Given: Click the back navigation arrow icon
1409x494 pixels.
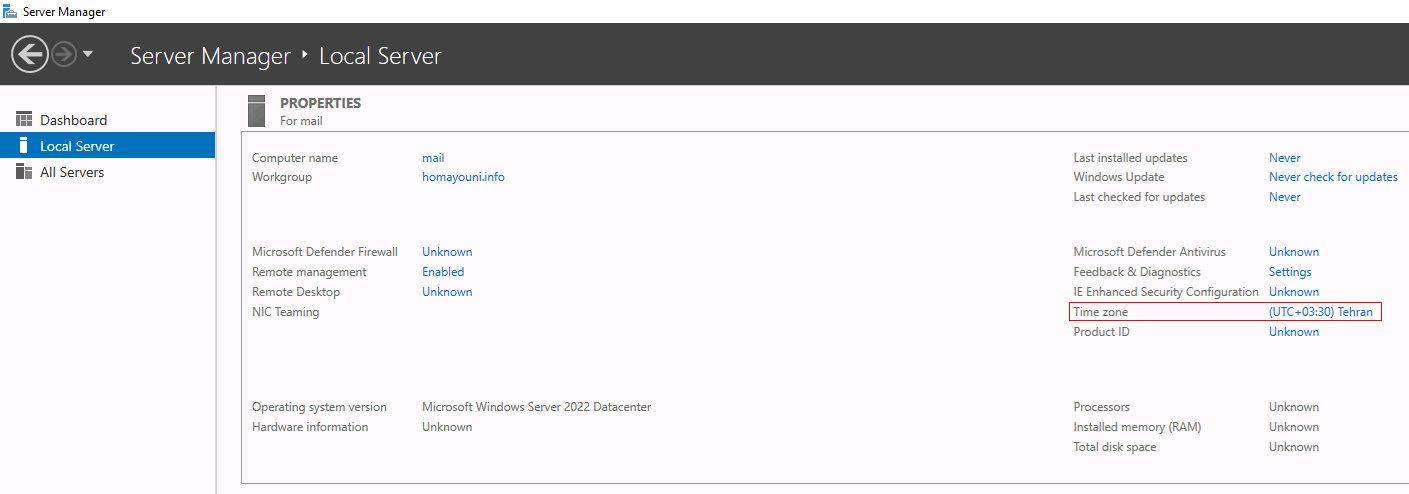Looking at the screenshot, I should [30, 54].
